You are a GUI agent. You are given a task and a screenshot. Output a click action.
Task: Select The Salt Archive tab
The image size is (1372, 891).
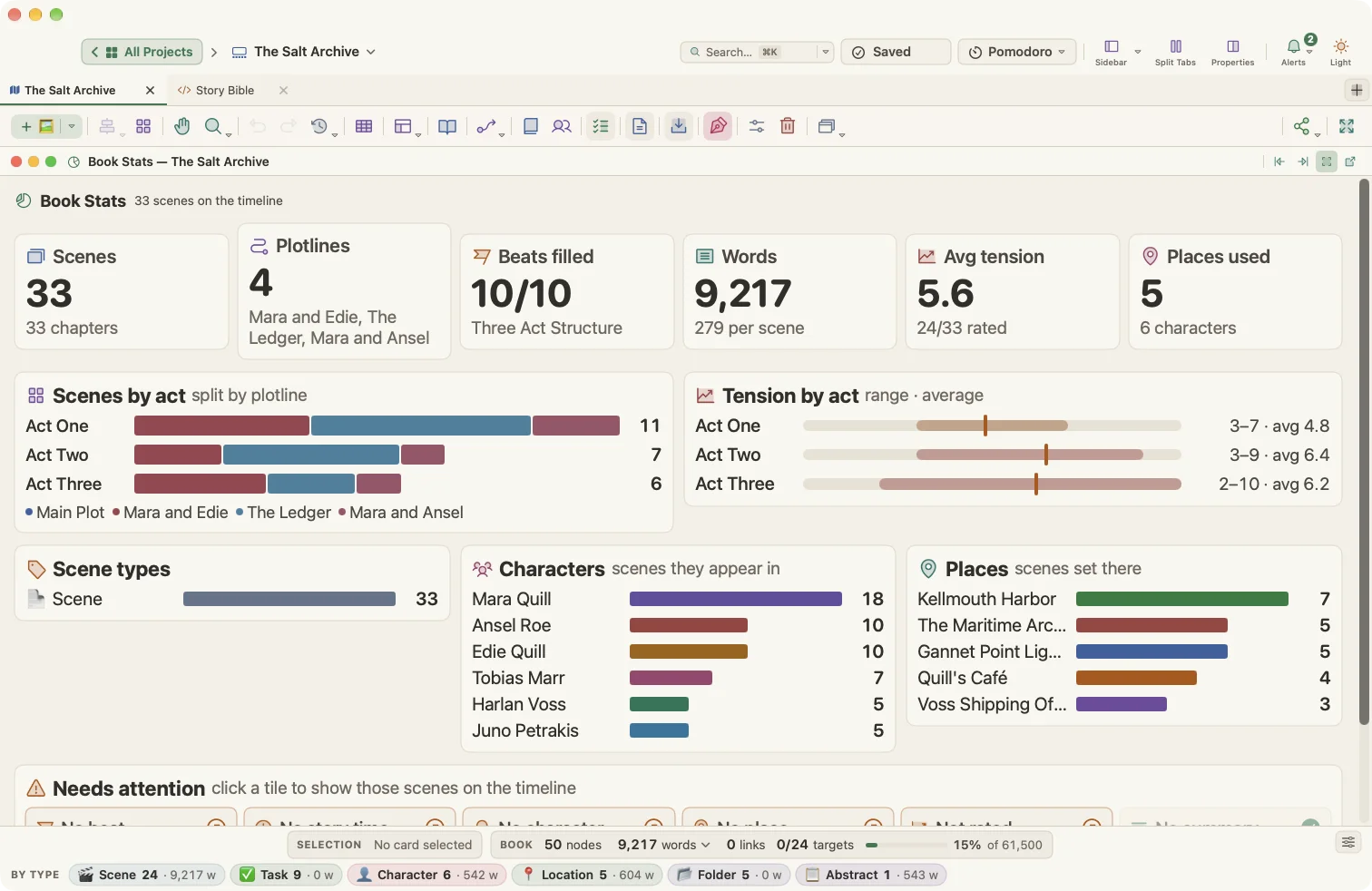tap(69, 90)
